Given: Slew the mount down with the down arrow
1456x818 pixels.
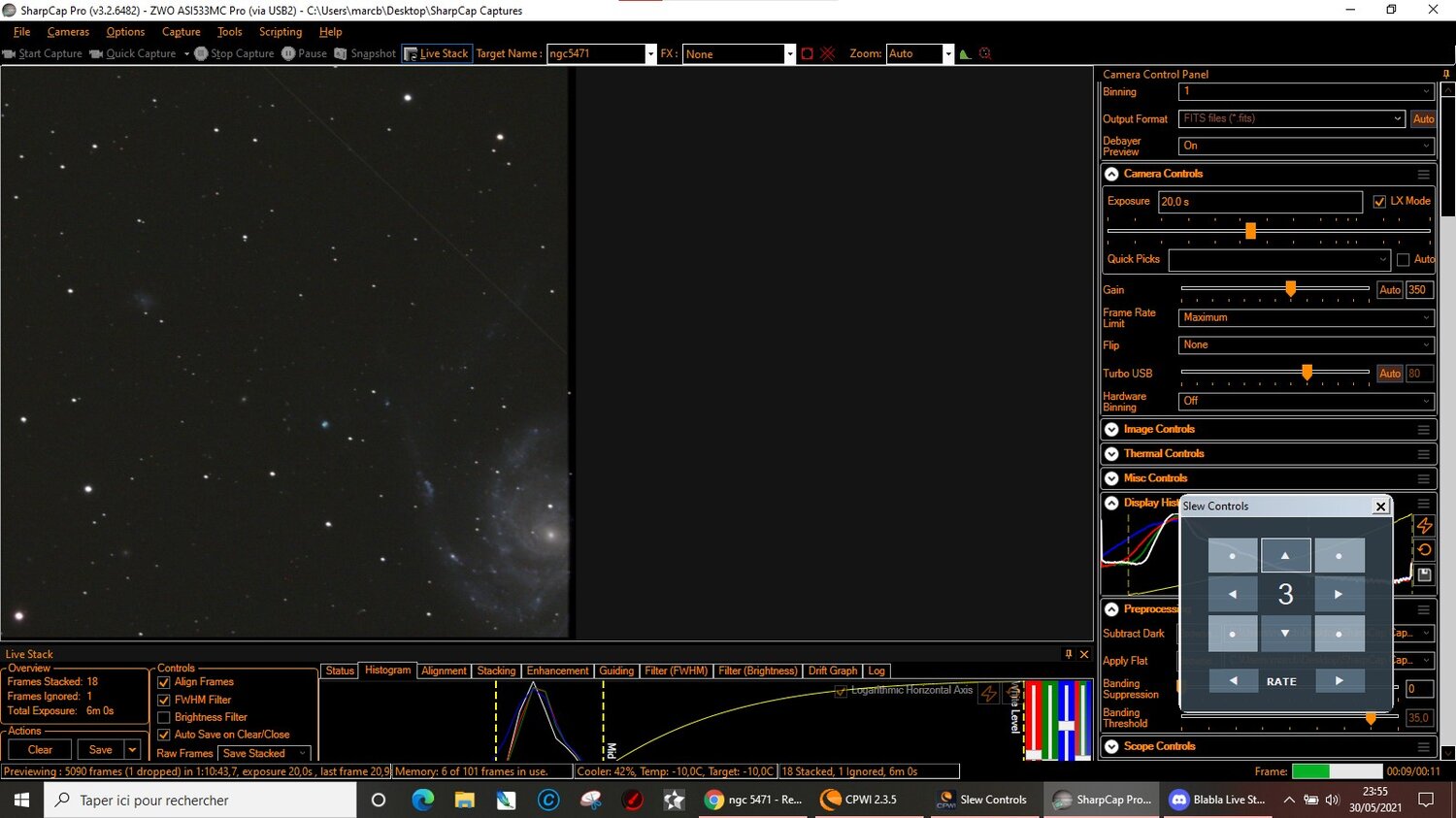Looking at the screenshot, I should coord(1285,634).
